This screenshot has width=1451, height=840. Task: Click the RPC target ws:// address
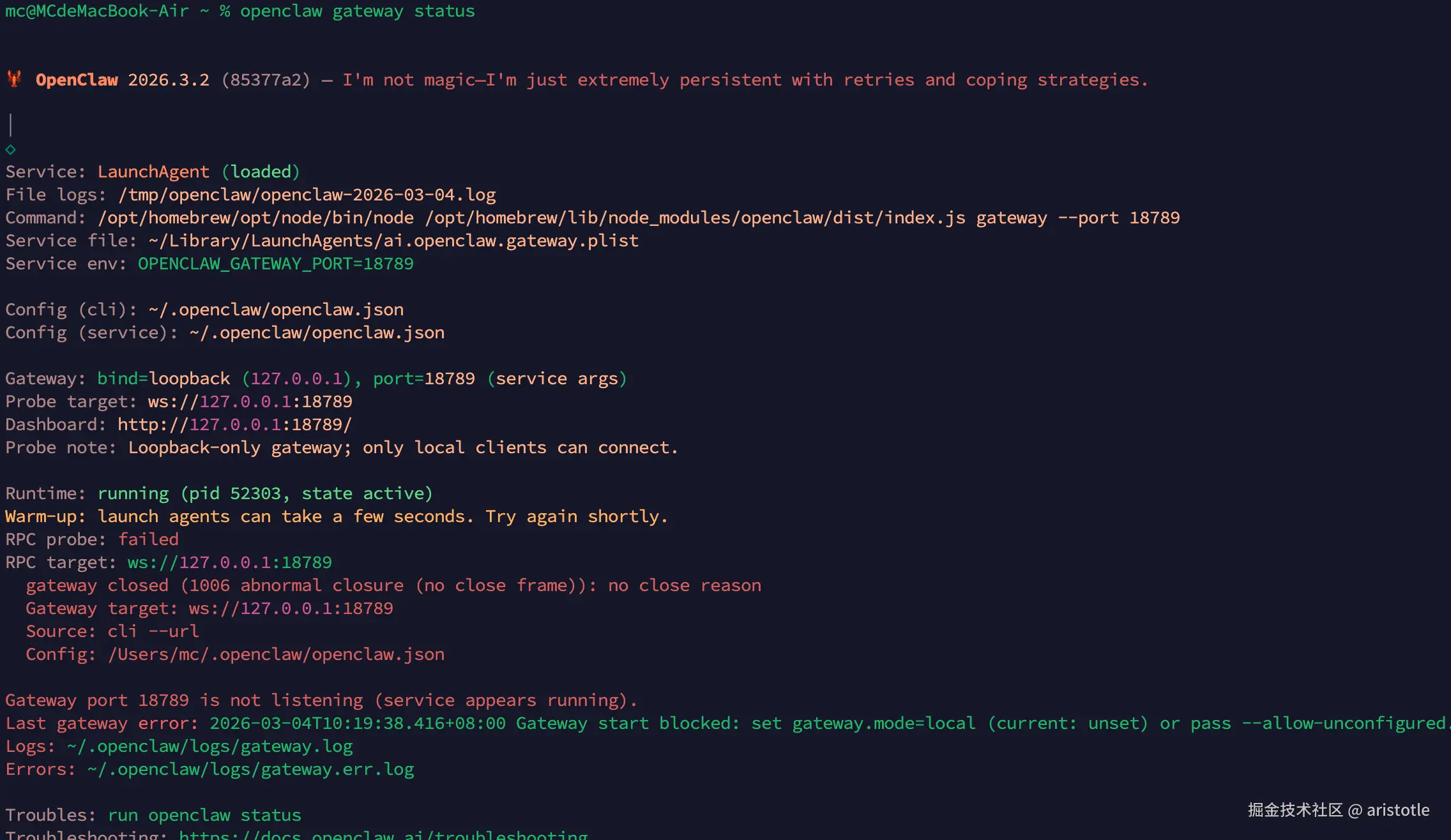(229, 562)
